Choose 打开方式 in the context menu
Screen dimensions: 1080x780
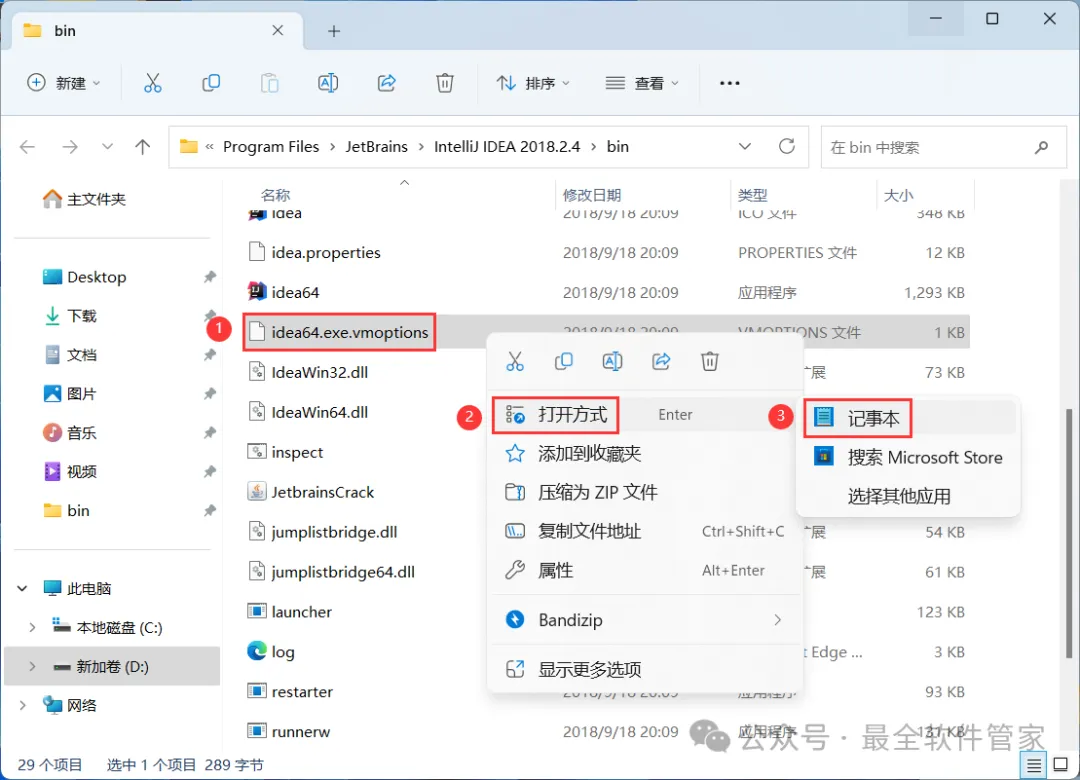point(645,415)
